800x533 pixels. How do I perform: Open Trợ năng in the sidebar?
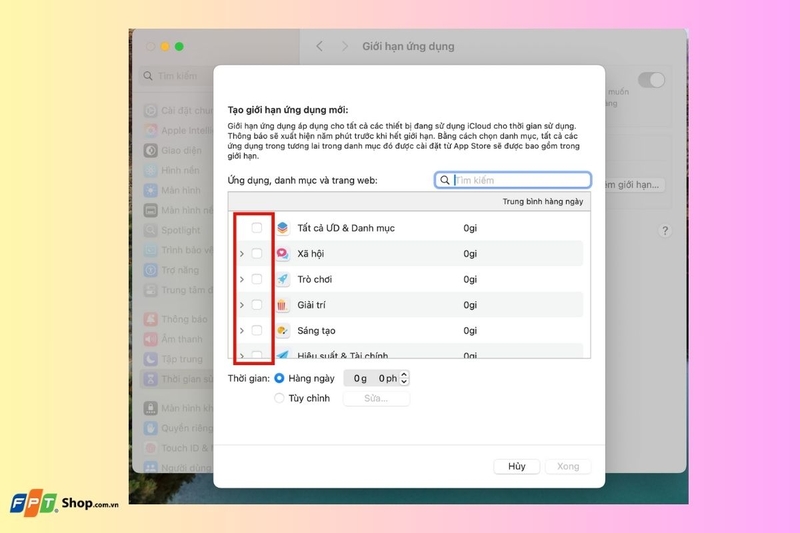(x=178, y=270)
